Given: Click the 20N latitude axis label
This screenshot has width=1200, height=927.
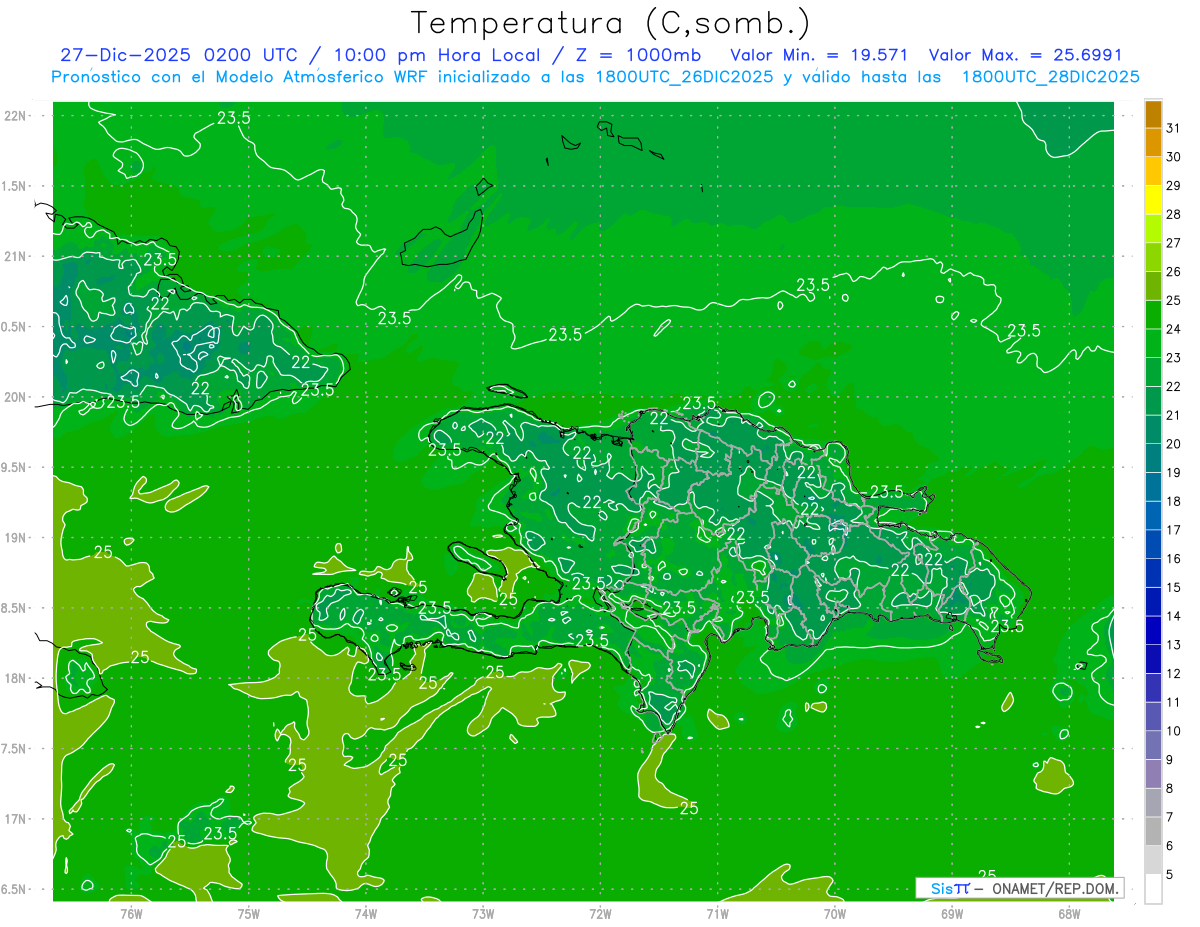Looking at the screenshot, I should point(15,397).
